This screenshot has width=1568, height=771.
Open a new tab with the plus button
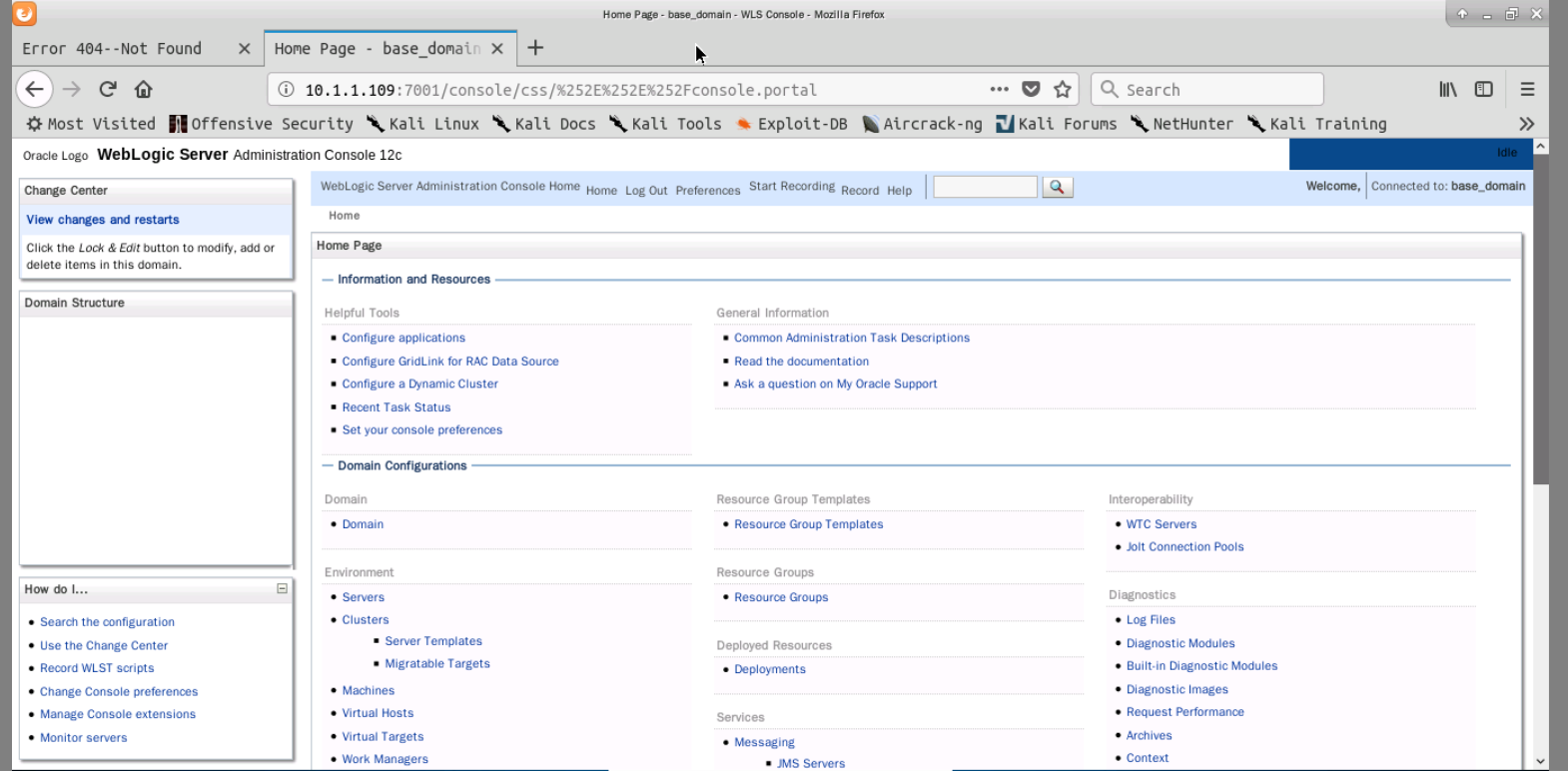tap(535, 47)
